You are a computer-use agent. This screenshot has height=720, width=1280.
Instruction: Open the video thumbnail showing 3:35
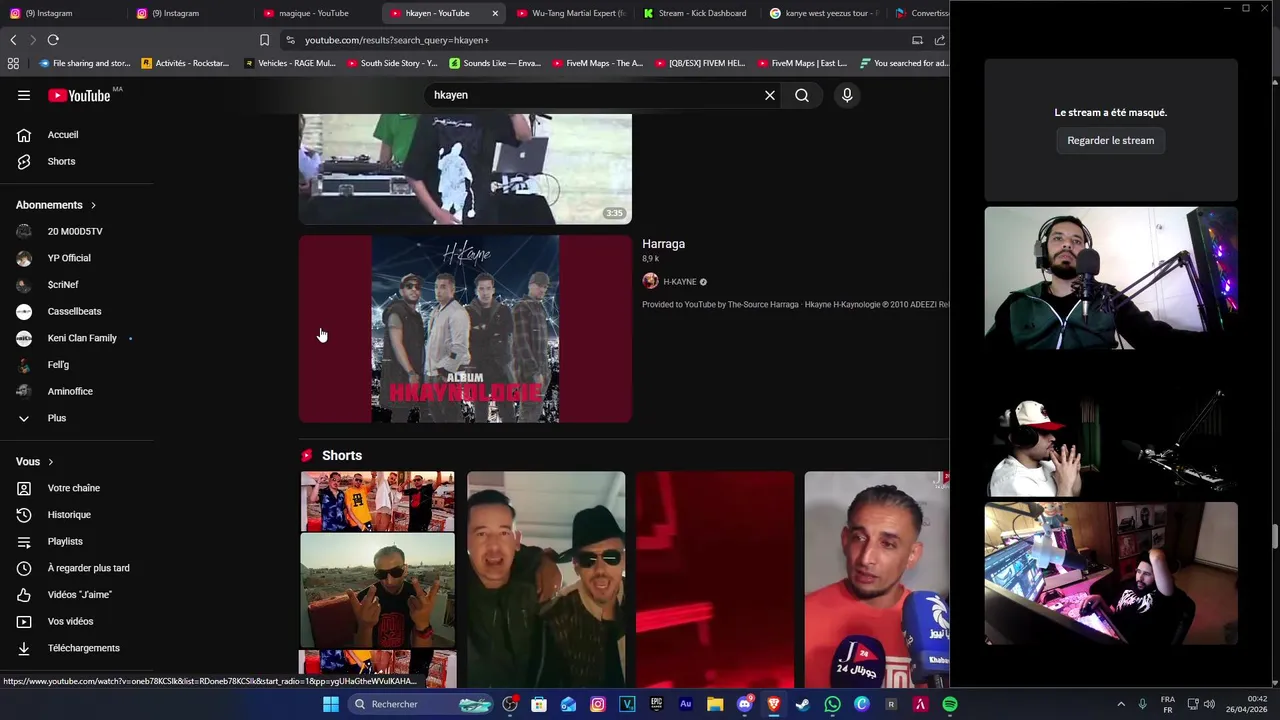pyautogui.click(x=465, y=169)
